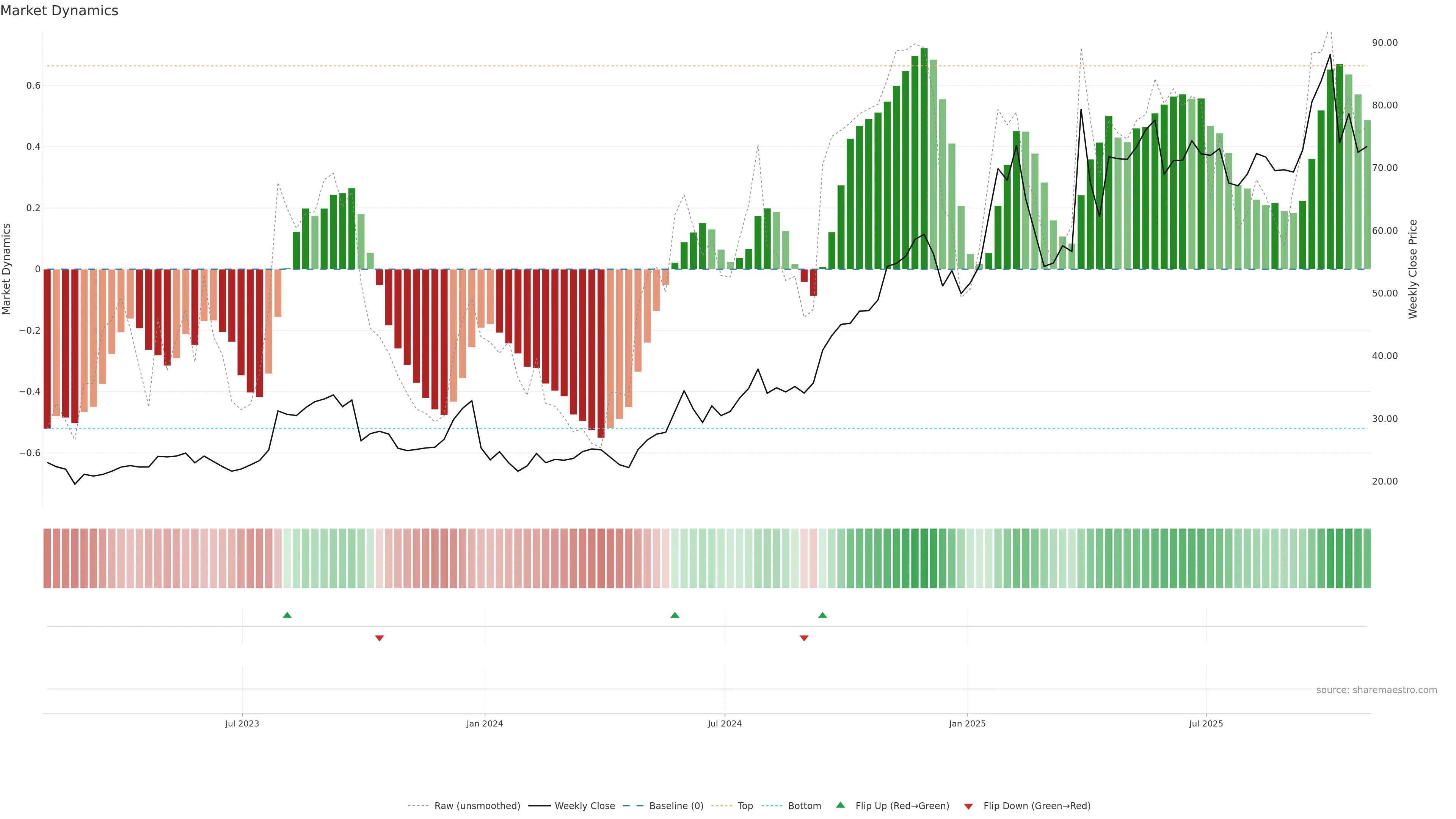The width and height of the screenshot is (1456, 819).
Task: Click the 90.00 right-axis price label
Action: click(1384, 43)
